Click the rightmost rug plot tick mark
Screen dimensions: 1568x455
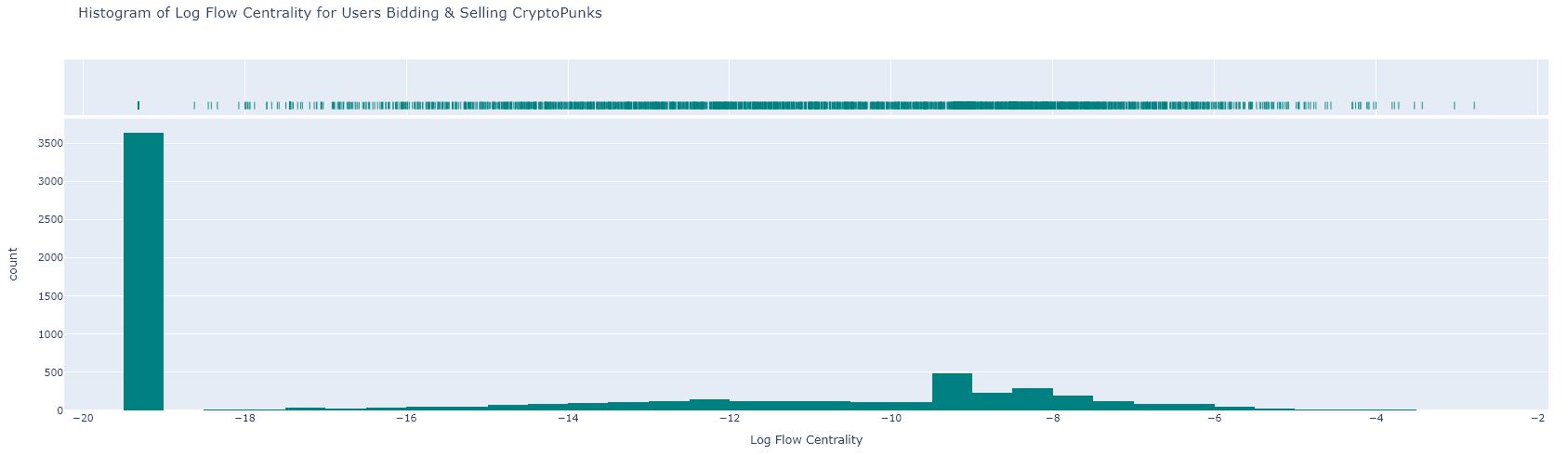click(x=1474, y=105)
